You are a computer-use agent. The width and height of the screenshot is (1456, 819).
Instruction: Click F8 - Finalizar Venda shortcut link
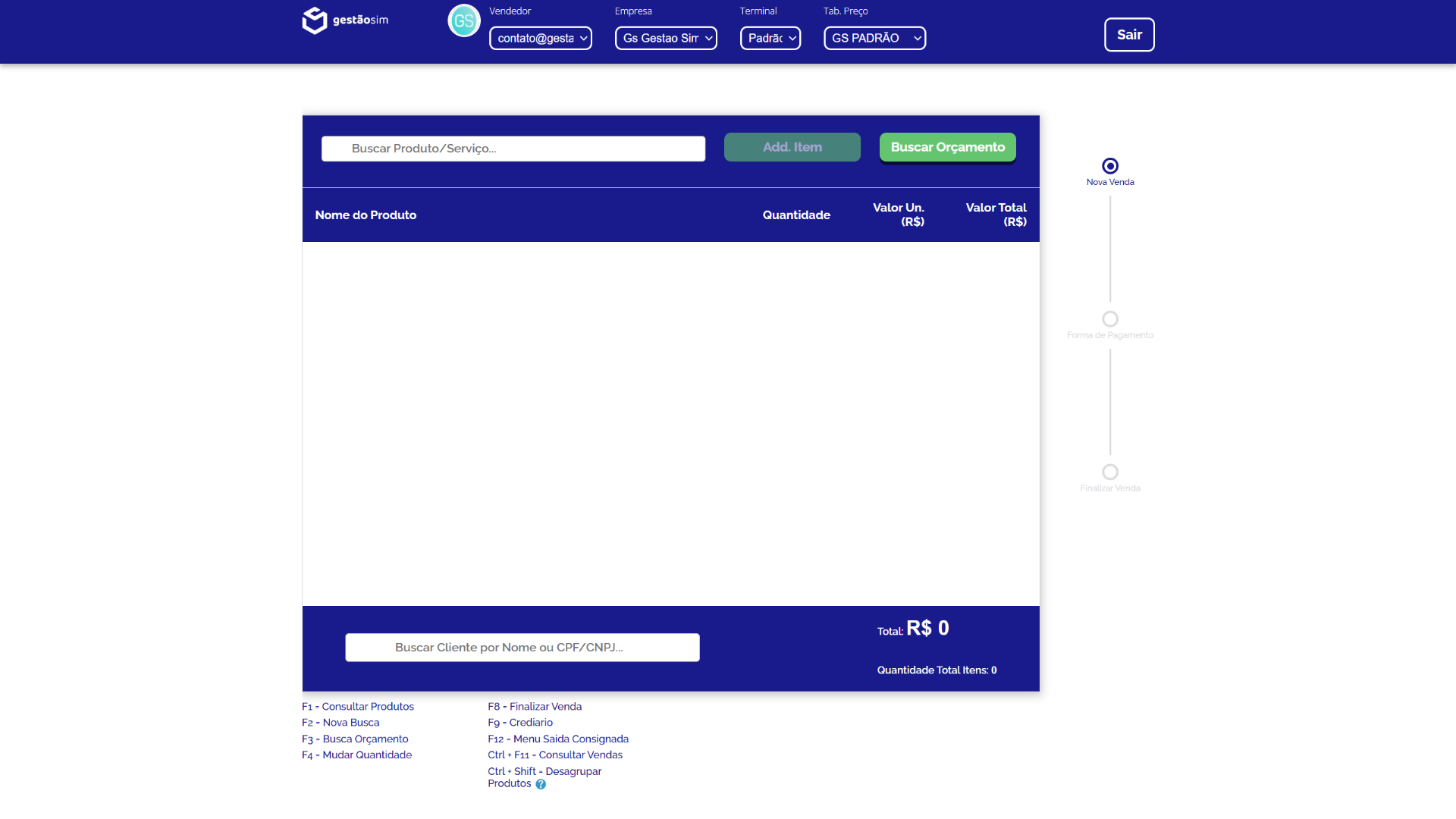pyautogui.click(x=535, y=707)
